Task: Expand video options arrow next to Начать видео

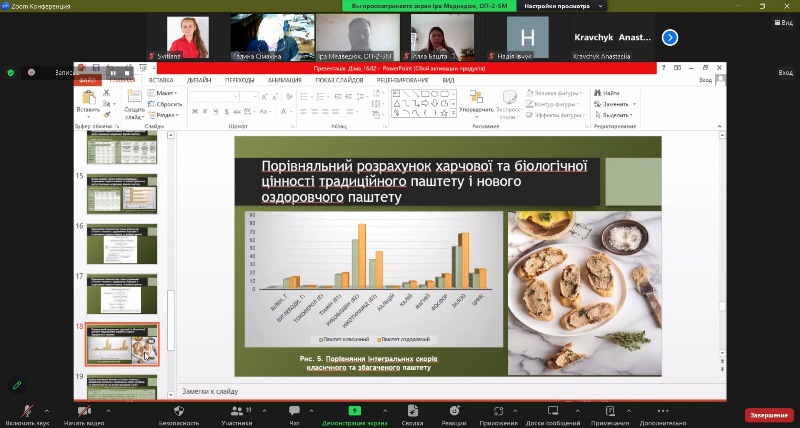Action: coord(108,410)
